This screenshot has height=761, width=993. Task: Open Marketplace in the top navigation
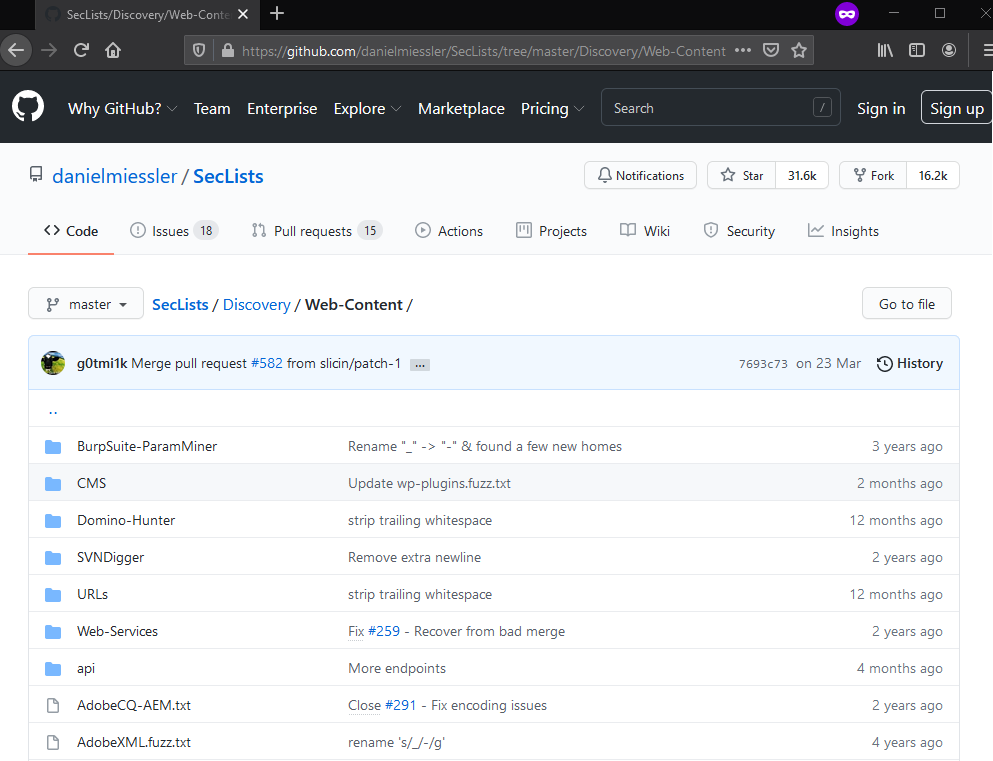[461, 108]
